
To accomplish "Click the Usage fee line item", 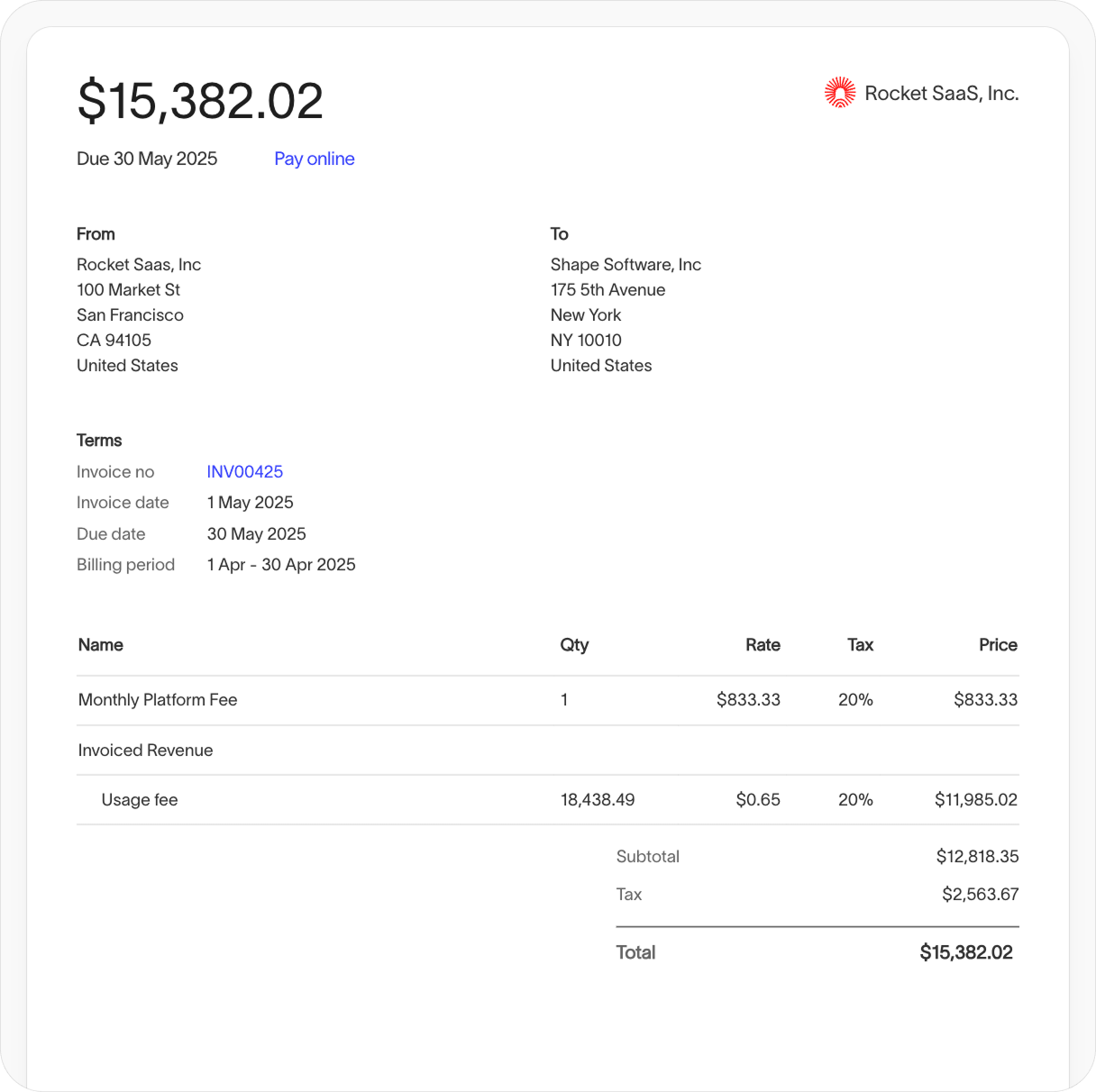I will 140,799.
